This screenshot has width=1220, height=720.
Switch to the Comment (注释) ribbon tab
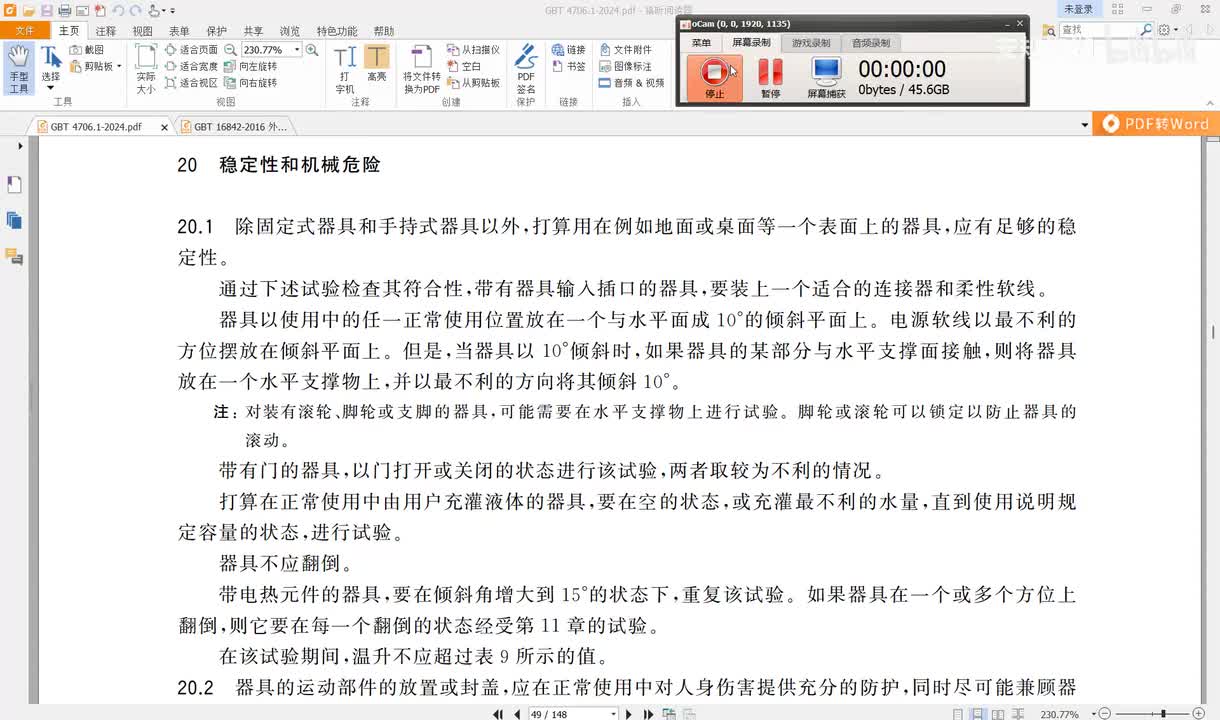coord(106,31)
